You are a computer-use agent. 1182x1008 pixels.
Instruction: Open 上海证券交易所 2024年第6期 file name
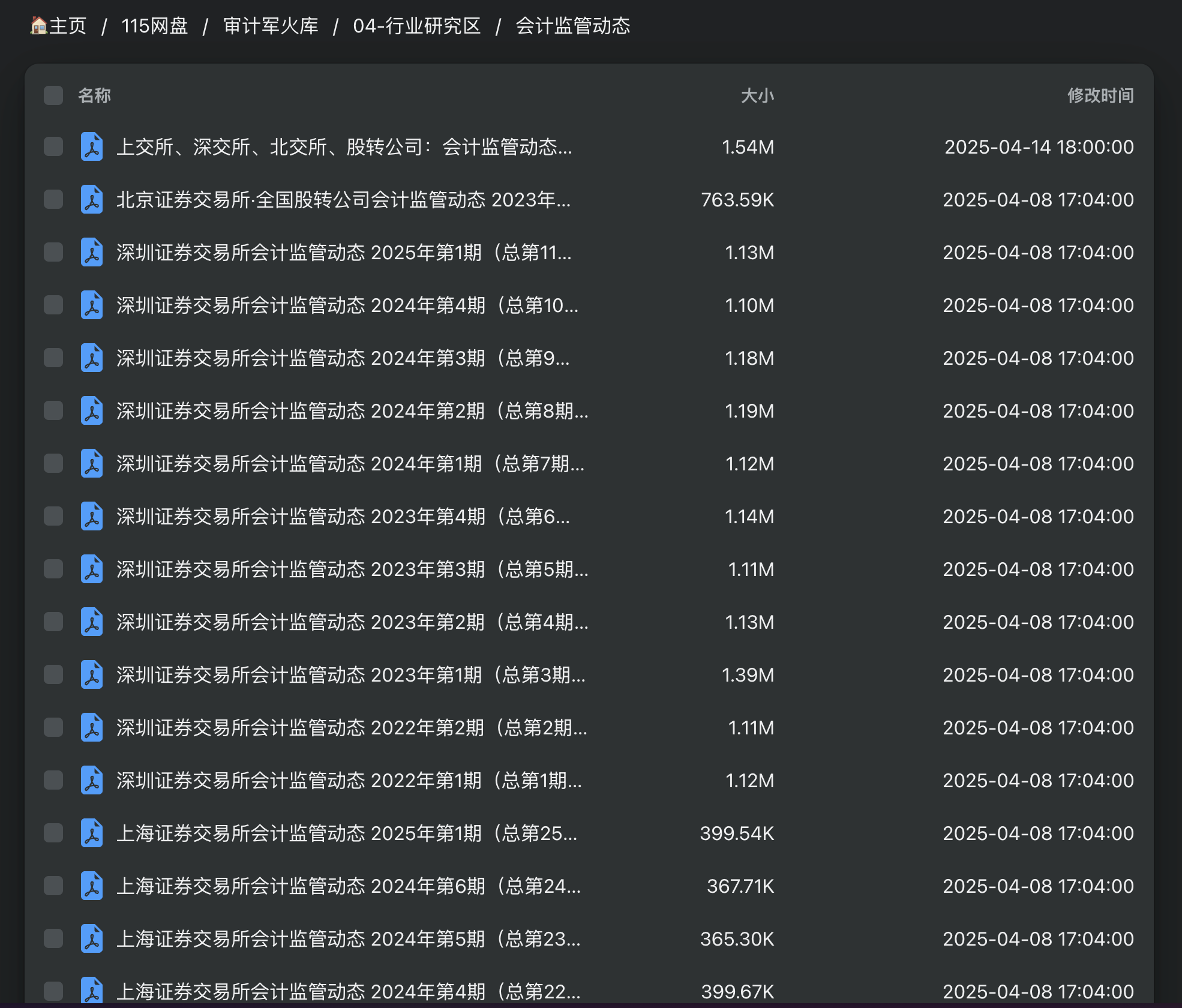coord(349,886)
